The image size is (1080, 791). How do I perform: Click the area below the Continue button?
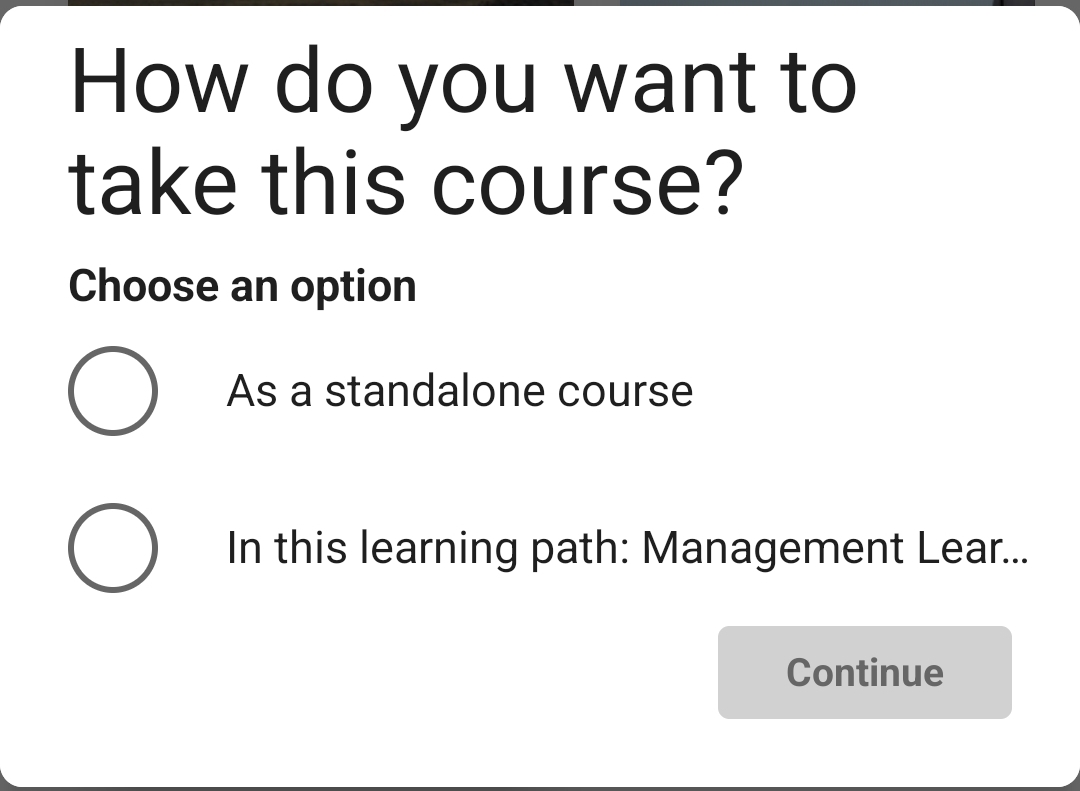coord(864,755)
